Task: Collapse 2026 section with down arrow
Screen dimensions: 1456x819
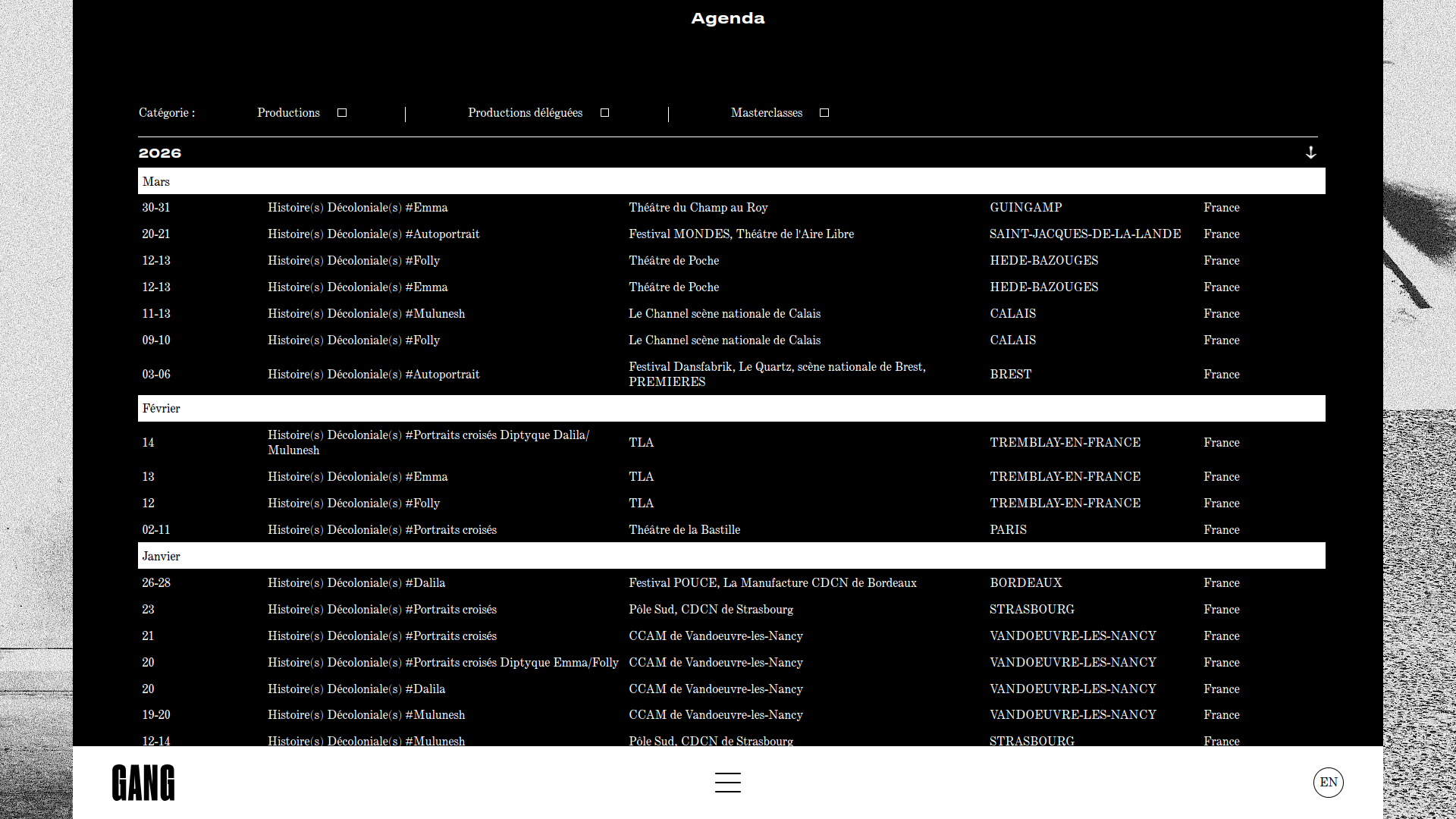Action: [x=1310, y=152]
